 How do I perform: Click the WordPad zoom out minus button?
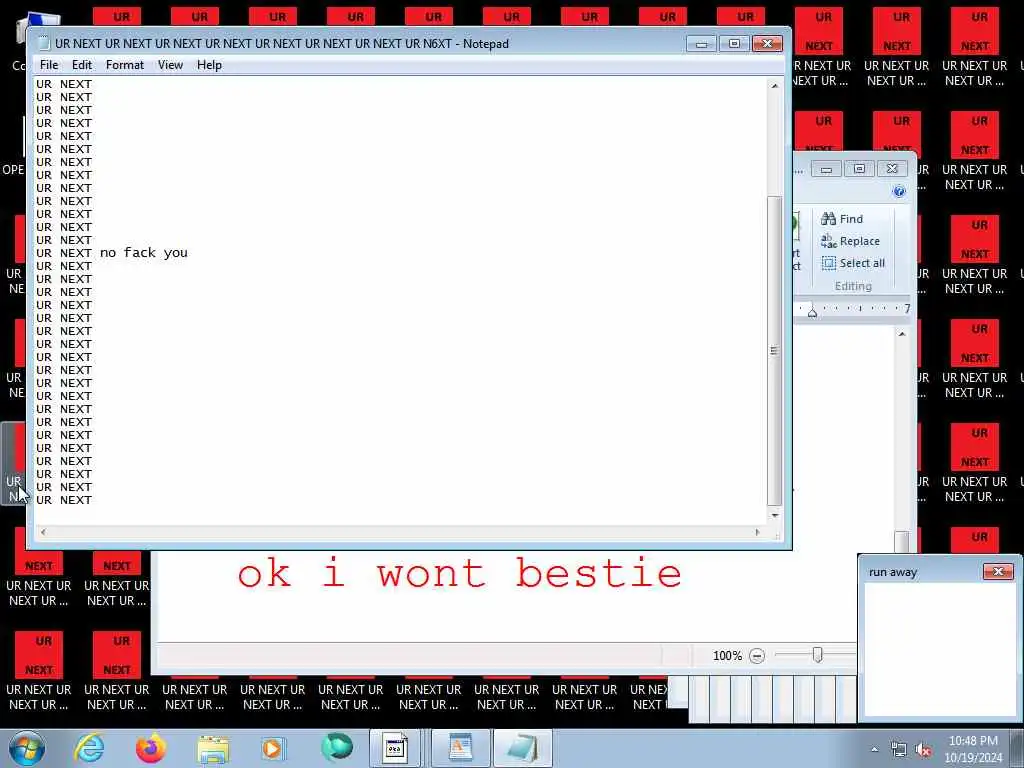point(757,656)
